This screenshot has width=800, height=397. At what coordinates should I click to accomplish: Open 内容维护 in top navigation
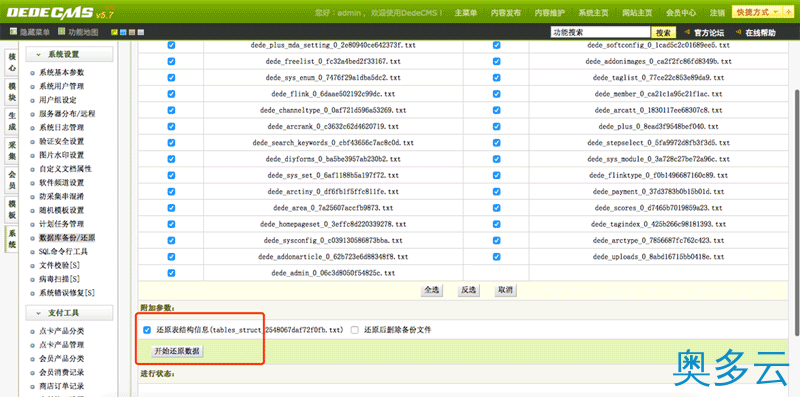coord(549,13)
